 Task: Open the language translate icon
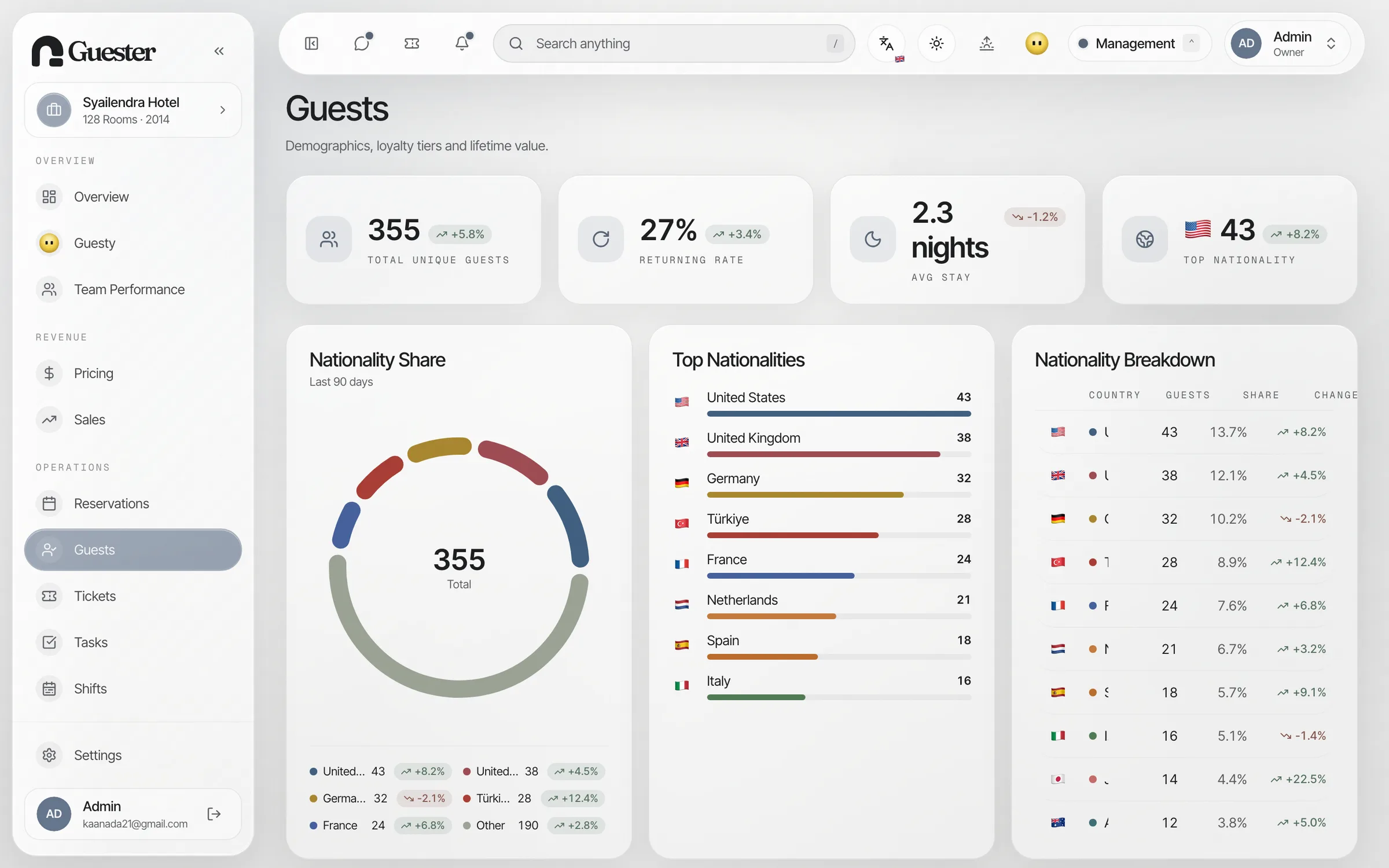[886, 43]
